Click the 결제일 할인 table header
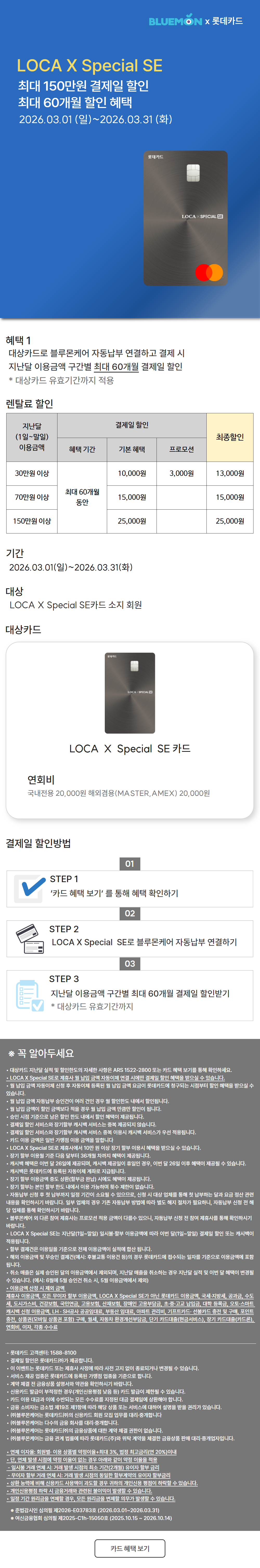 click(x=132, y=425)
